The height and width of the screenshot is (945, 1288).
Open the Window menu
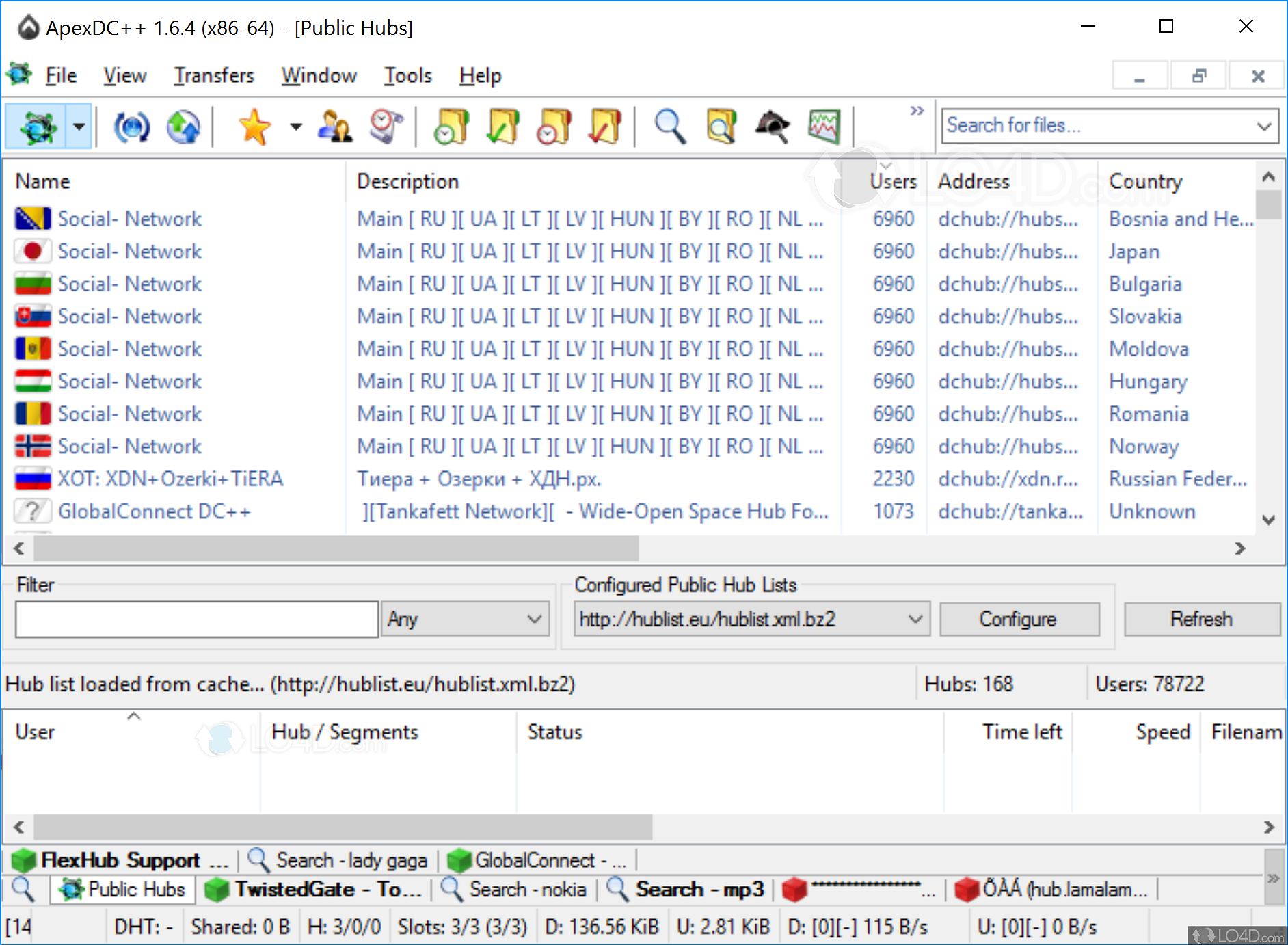click(319, 75)
